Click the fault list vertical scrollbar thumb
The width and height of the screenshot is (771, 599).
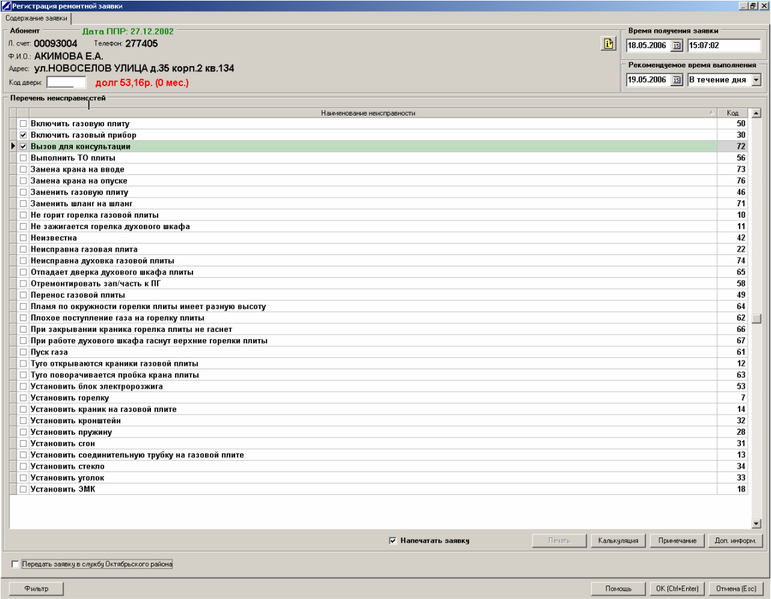click(x=758, y=319)
